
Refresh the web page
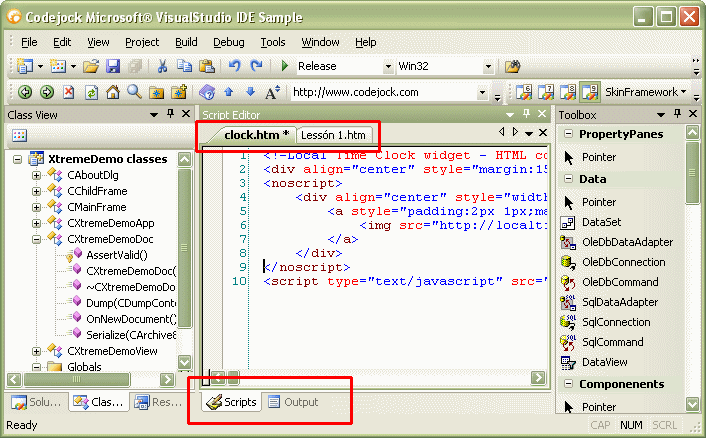point(91,93)
